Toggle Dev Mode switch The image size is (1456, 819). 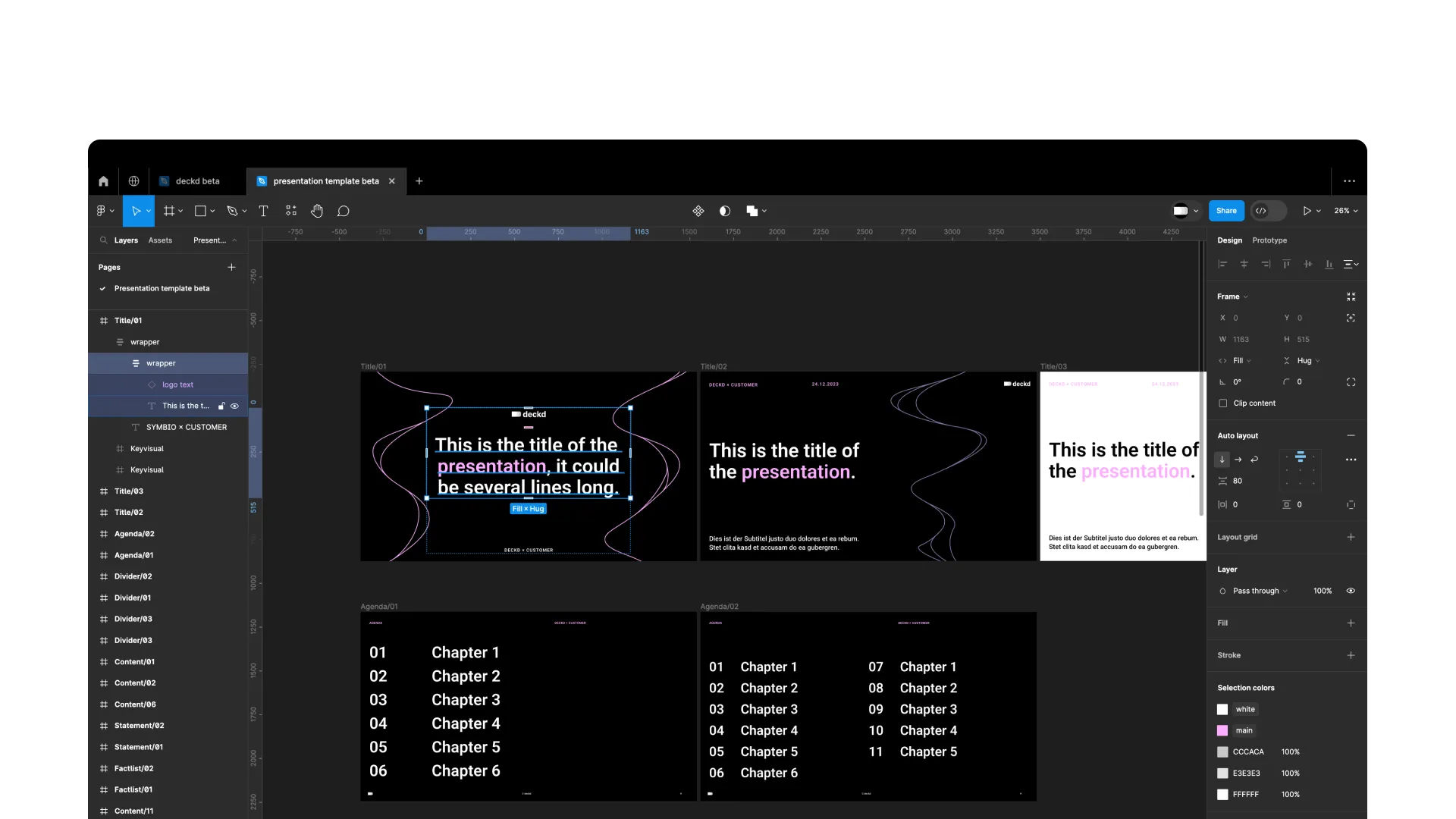[x=1268, y=212]
